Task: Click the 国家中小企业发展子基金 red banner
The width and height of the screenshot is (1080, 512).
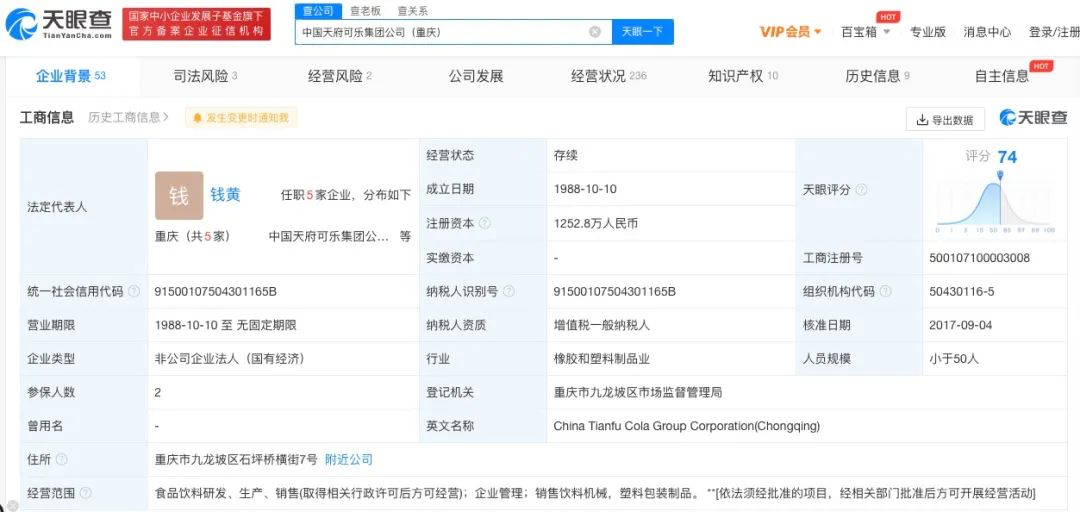Action: (196, 24)
